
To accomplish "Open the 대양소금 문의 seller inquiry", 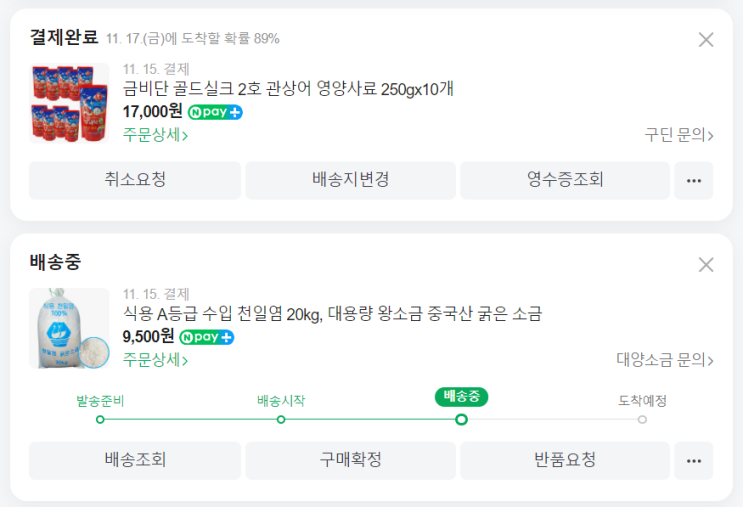I will click(665, 360).
